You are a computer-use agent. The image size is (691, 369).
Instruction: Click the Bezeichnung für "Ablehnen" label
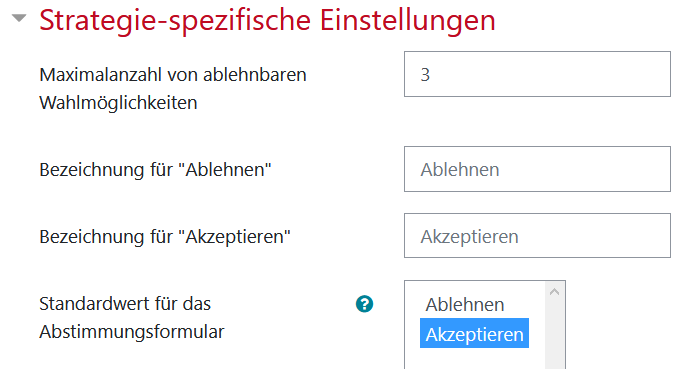[x=155, y=169]
